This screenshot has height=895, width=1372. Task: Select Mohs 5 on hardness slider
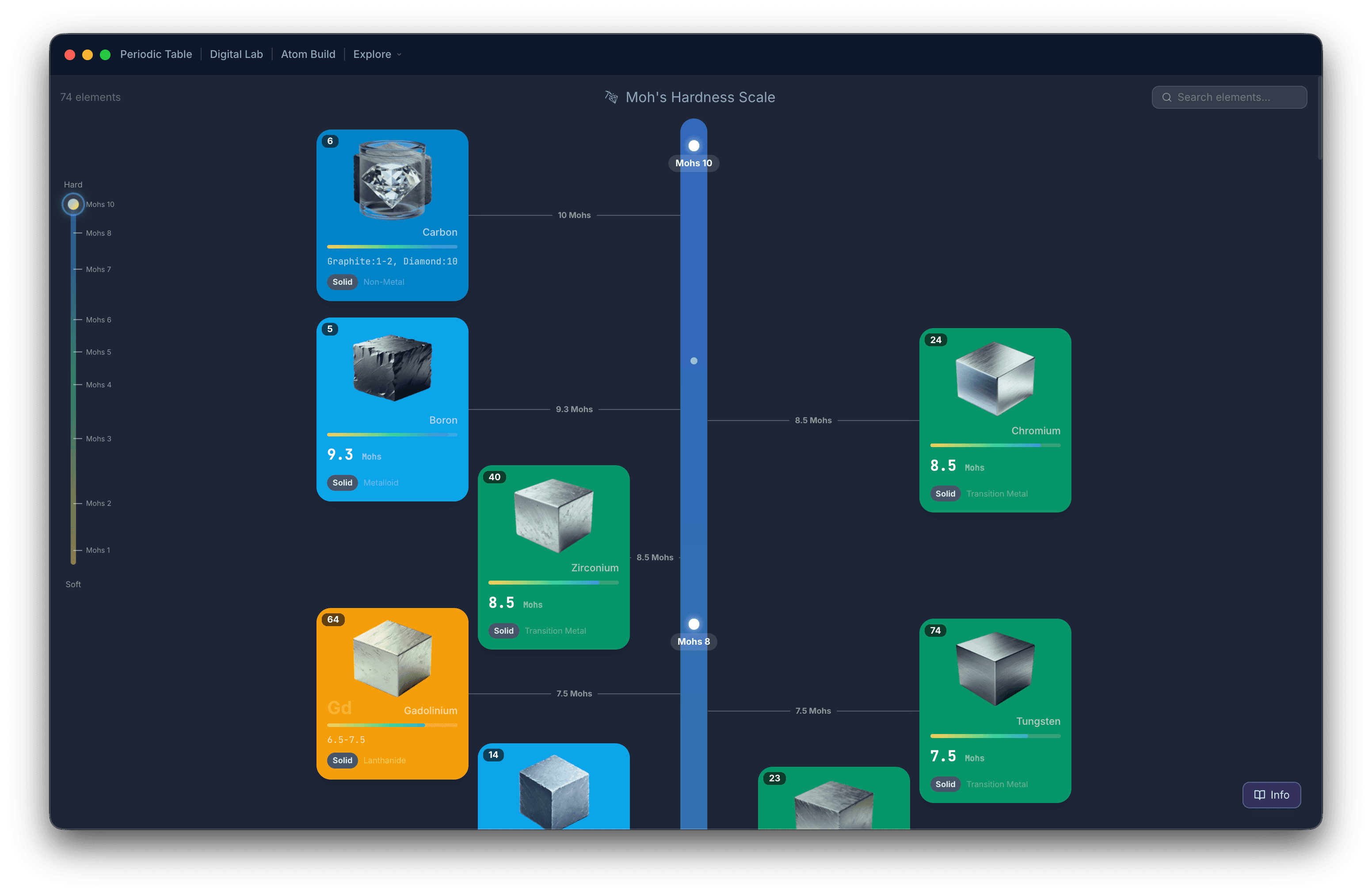(x=98, y=352)
